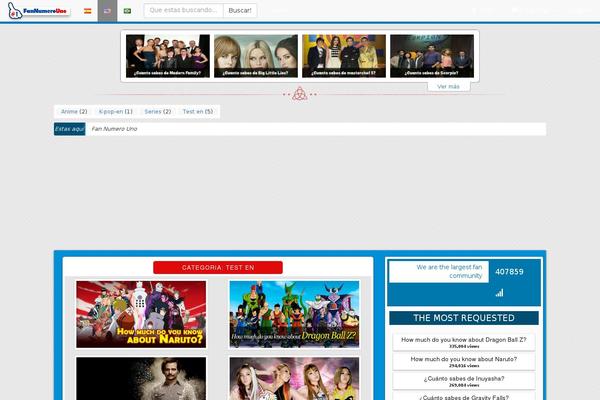Open the quiz image with girl group
Viewport: 600px width, 400px height.
pos(294,379)
